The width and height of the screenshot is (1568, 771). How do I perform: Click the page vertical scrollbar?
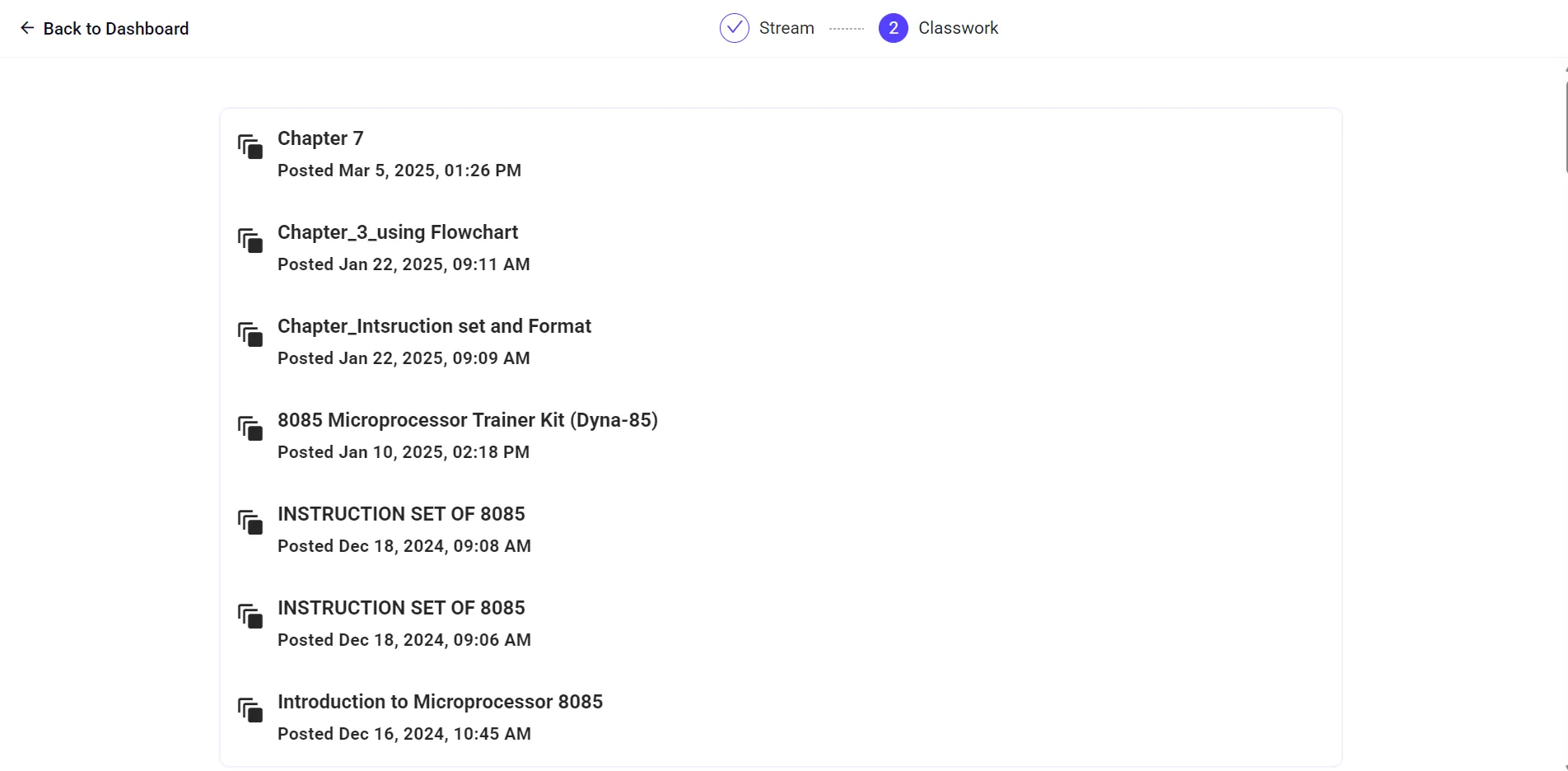point(1565,124)
